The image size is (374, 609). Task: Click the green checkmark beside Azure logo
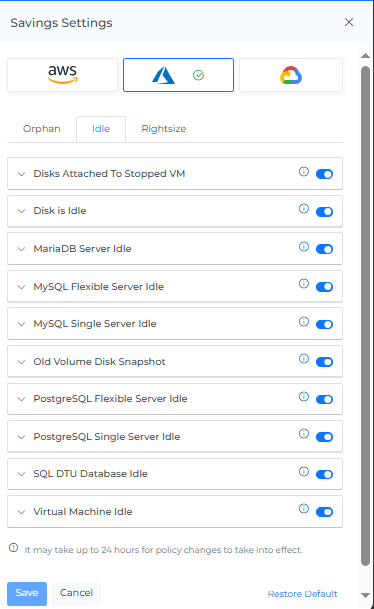point(198,75)
